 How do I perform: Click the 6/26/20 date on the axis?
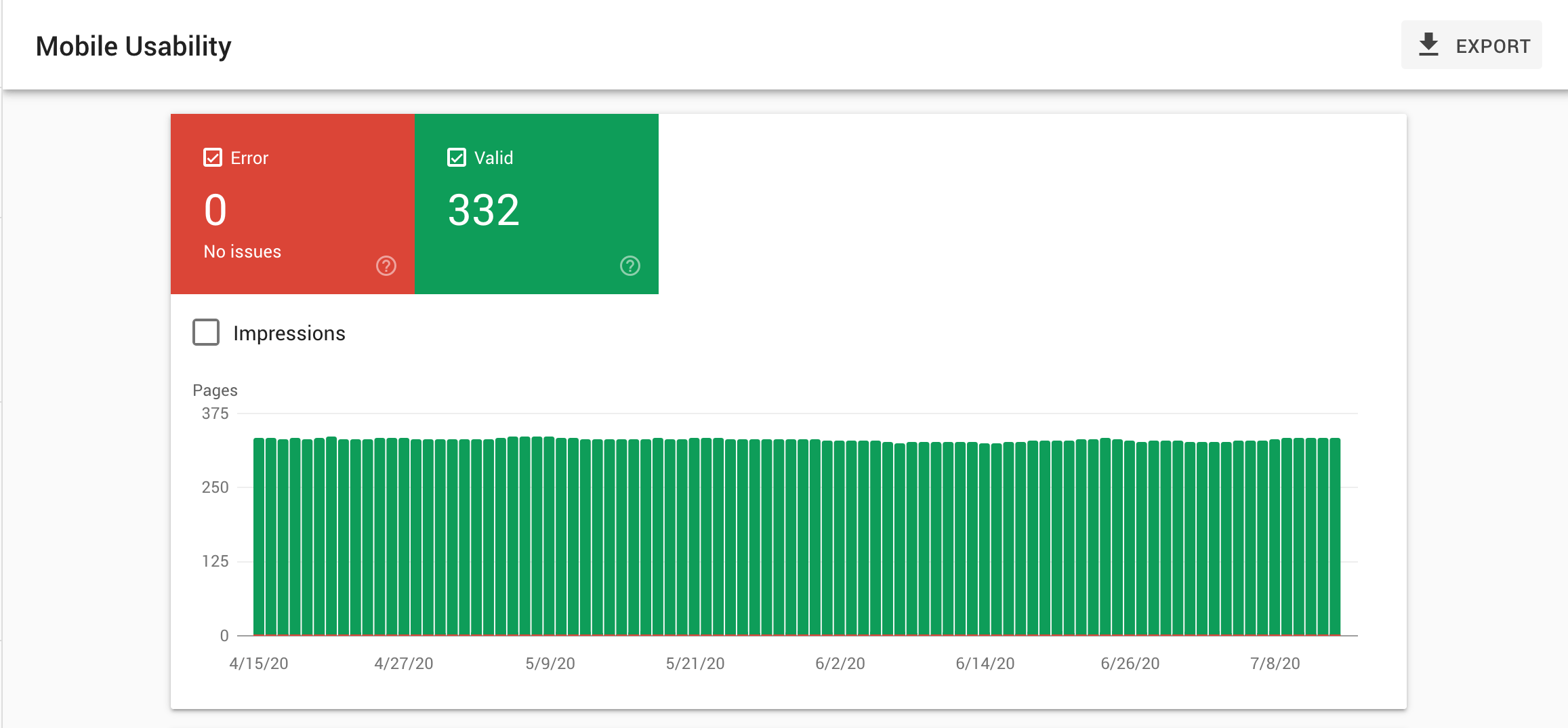(1130, 664)
